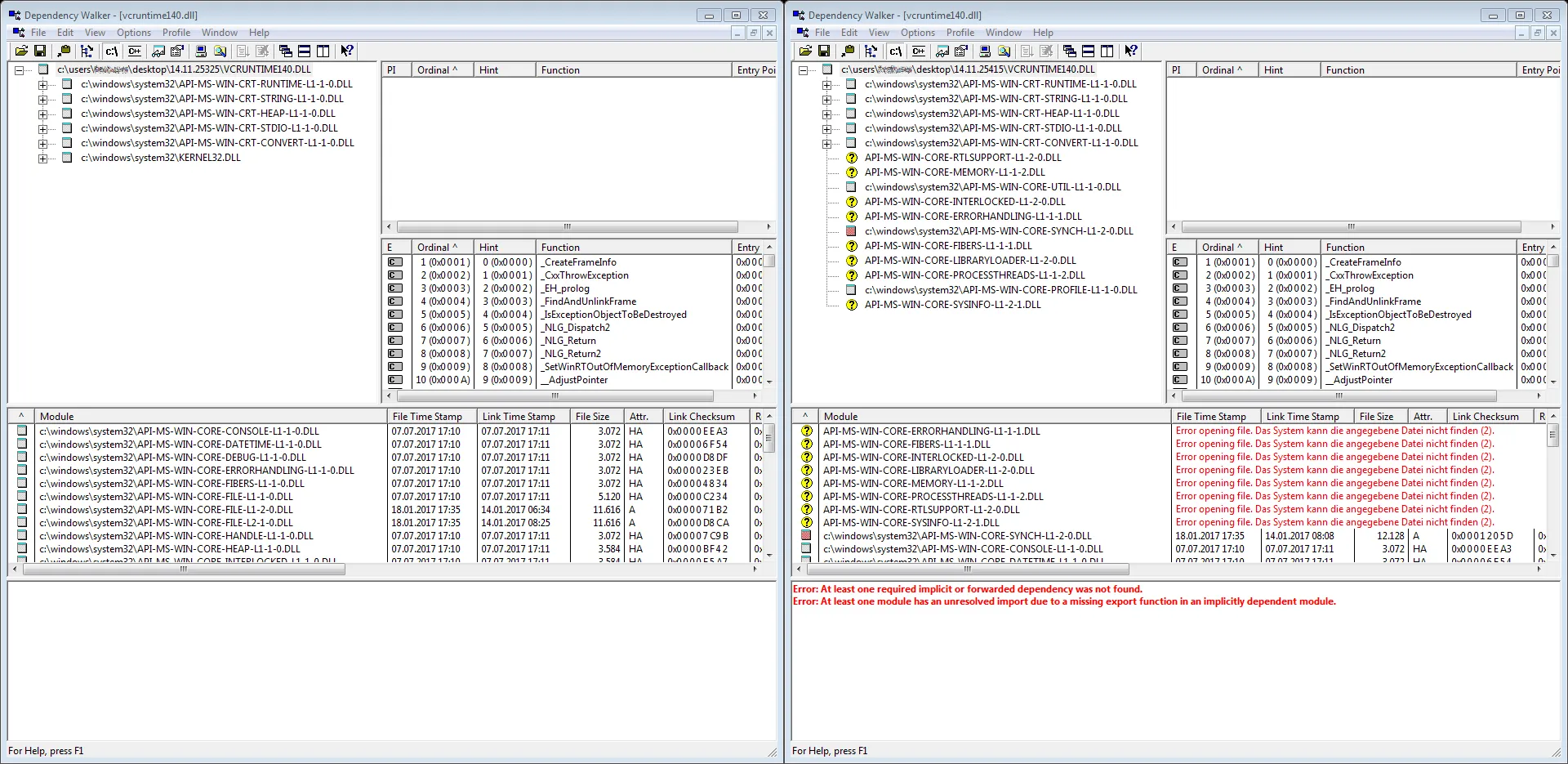
Task: Collapse the 14.11.25325 VCRUNTIME140.DLL root node
Action: tap(19, 70)
